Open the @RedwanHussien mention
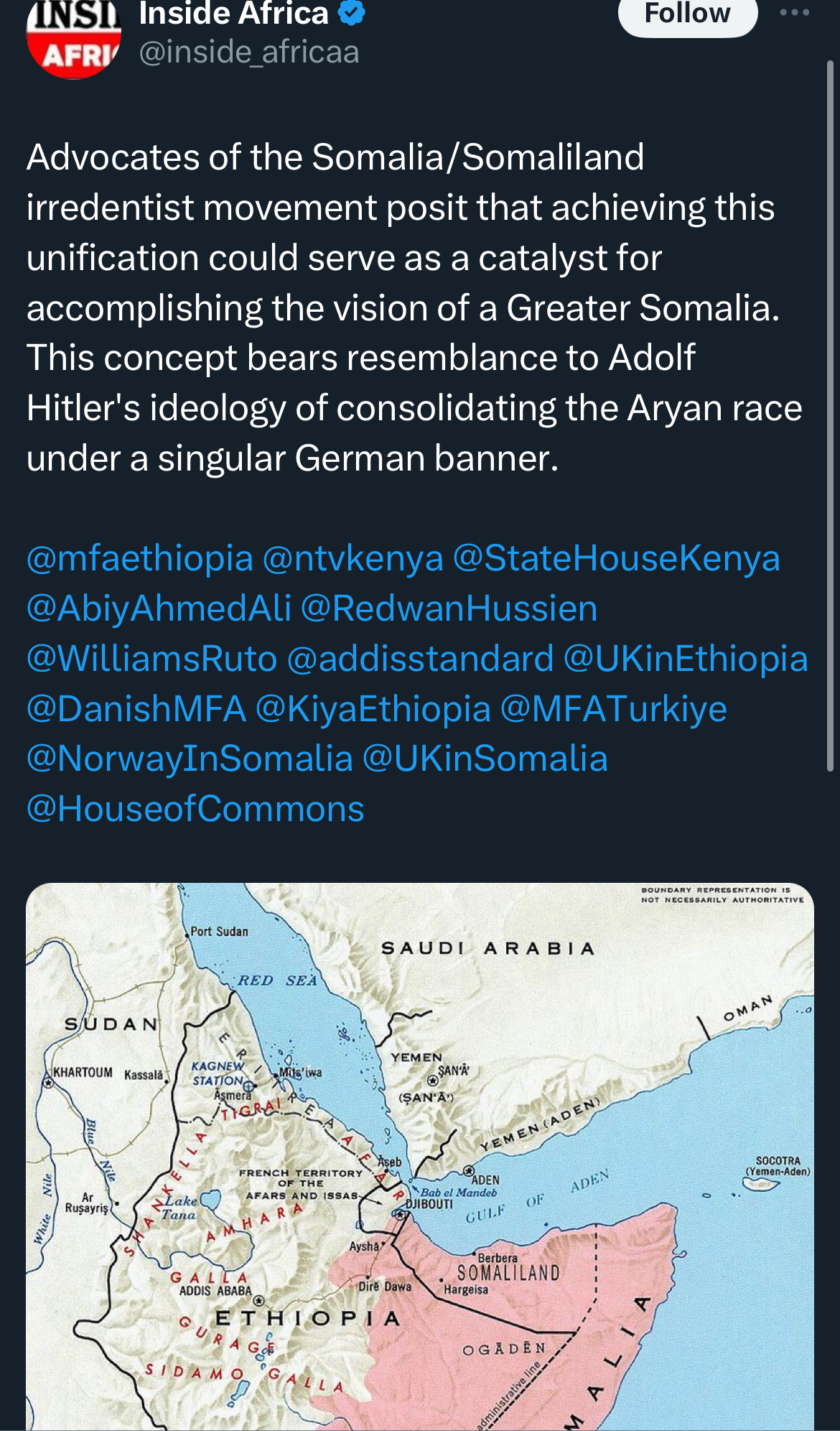Screen dimensions: 840x1431 [449, 608]
